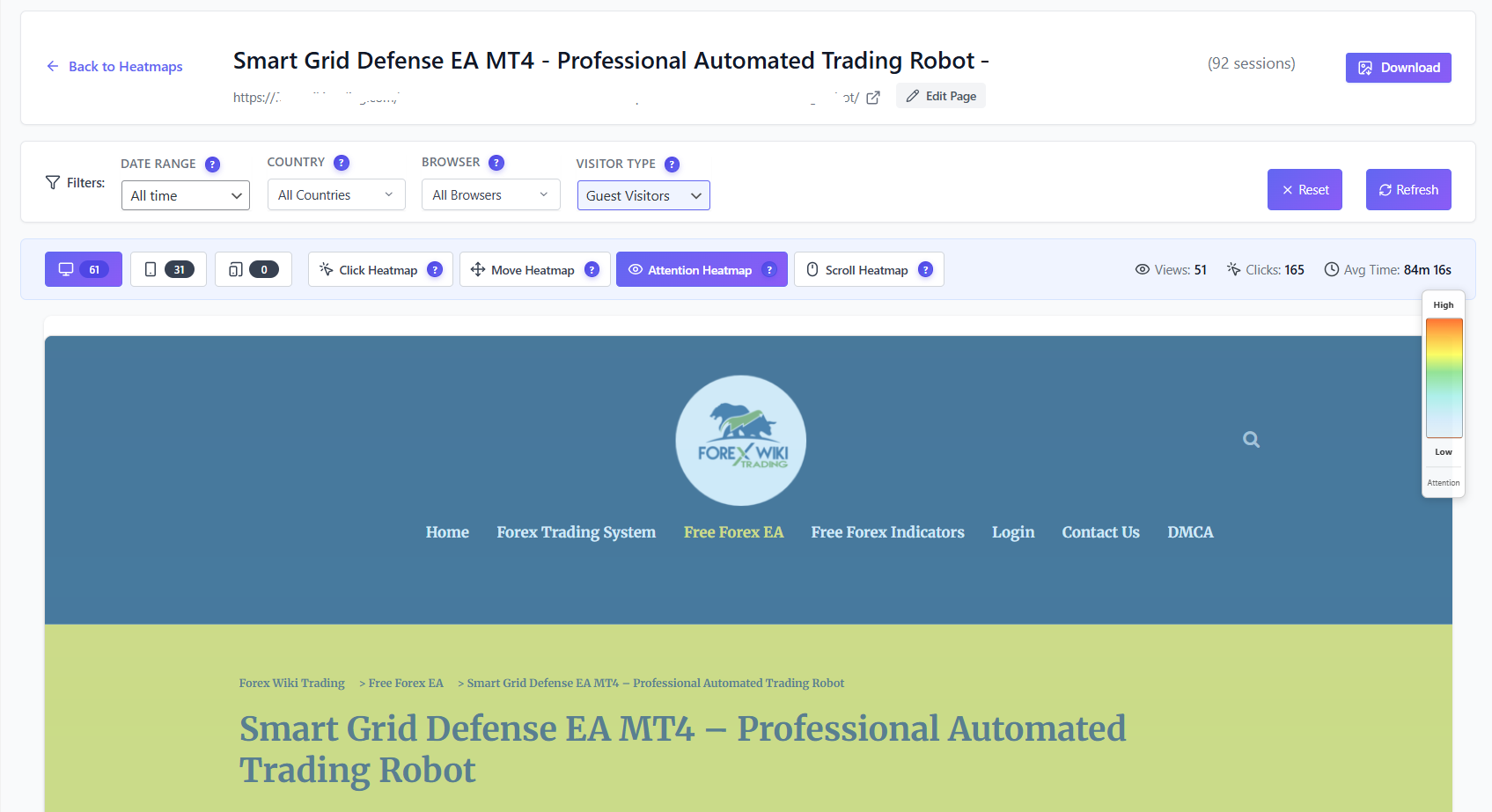The image size is (1492, 812).
Task: Click the Browser help icon
Action: tap(496, 163)
